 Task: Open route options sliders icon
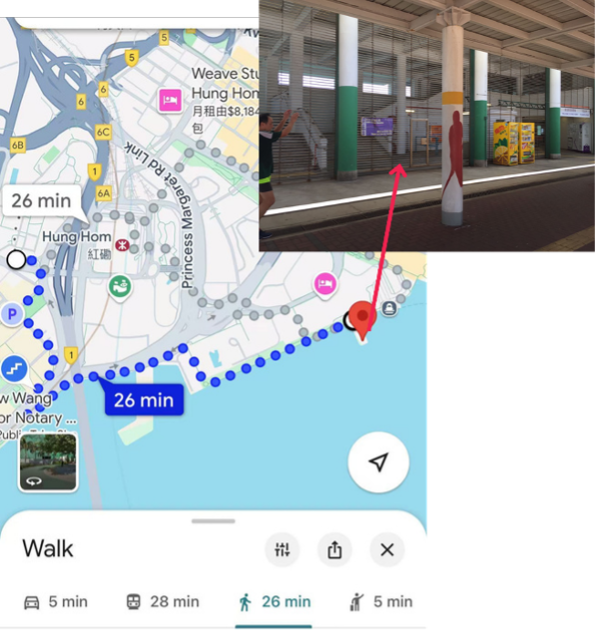283,552
